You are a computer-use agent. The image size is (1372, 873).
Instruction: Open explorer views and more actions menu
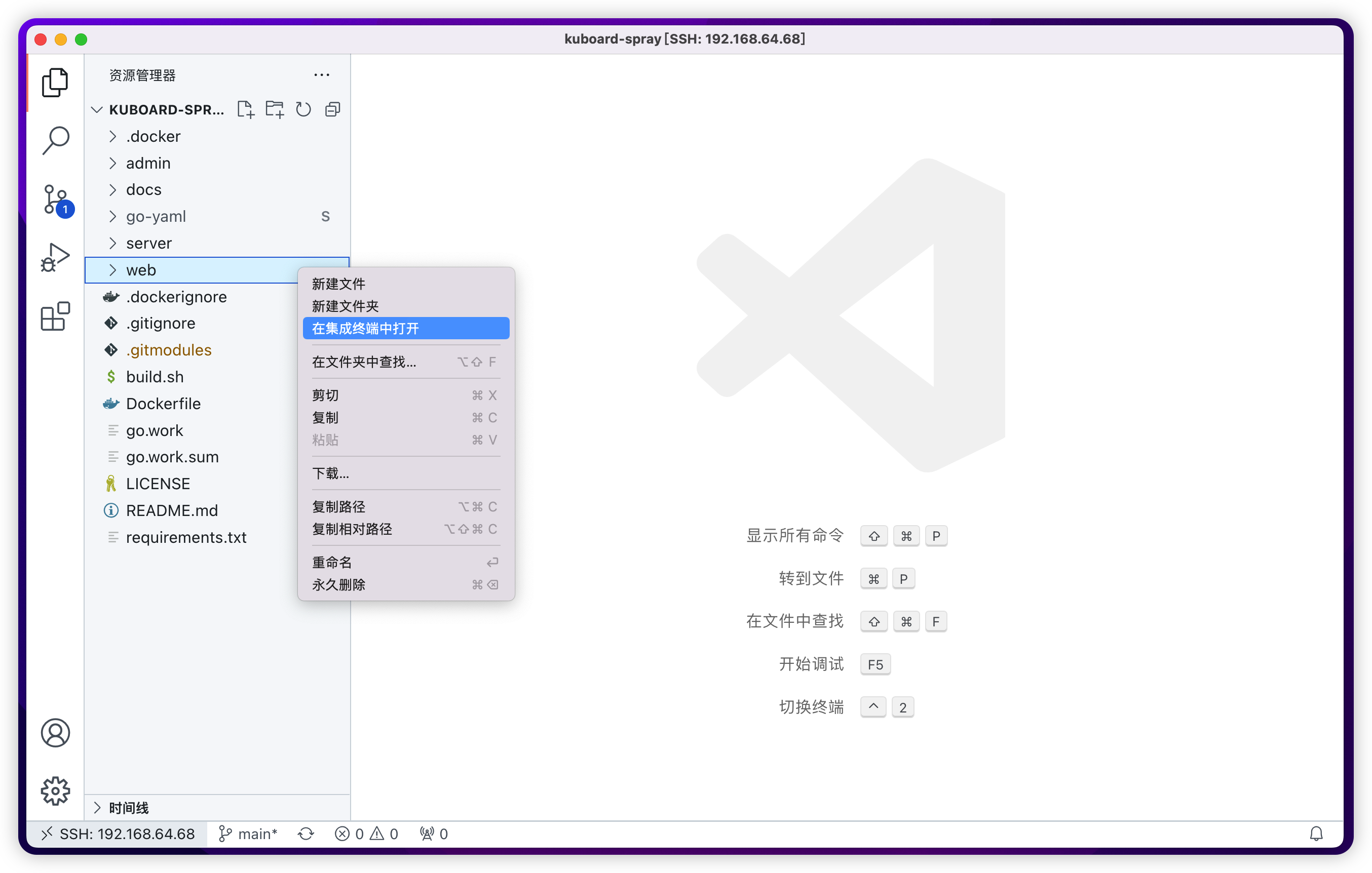click(322, 74)
